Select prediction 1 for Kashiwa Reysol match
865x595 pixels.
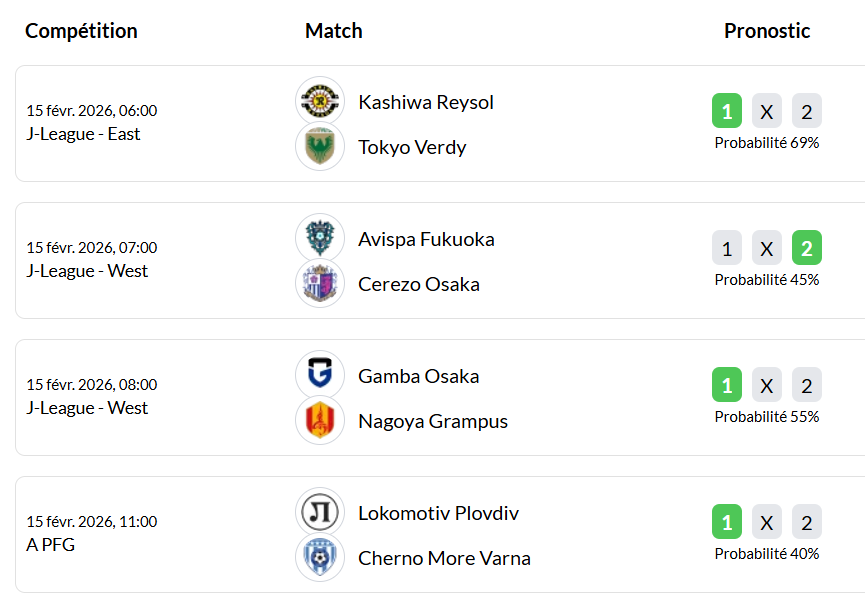click(x=727, y=111)
